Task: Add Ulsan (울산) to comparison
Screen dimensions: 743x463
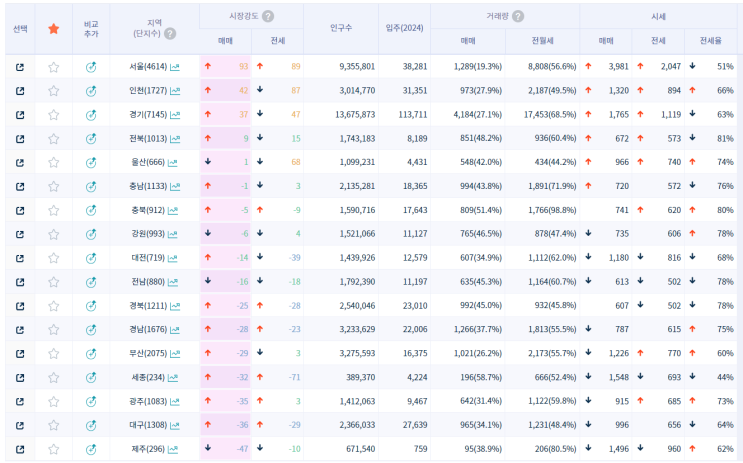Action: [91, 162]
